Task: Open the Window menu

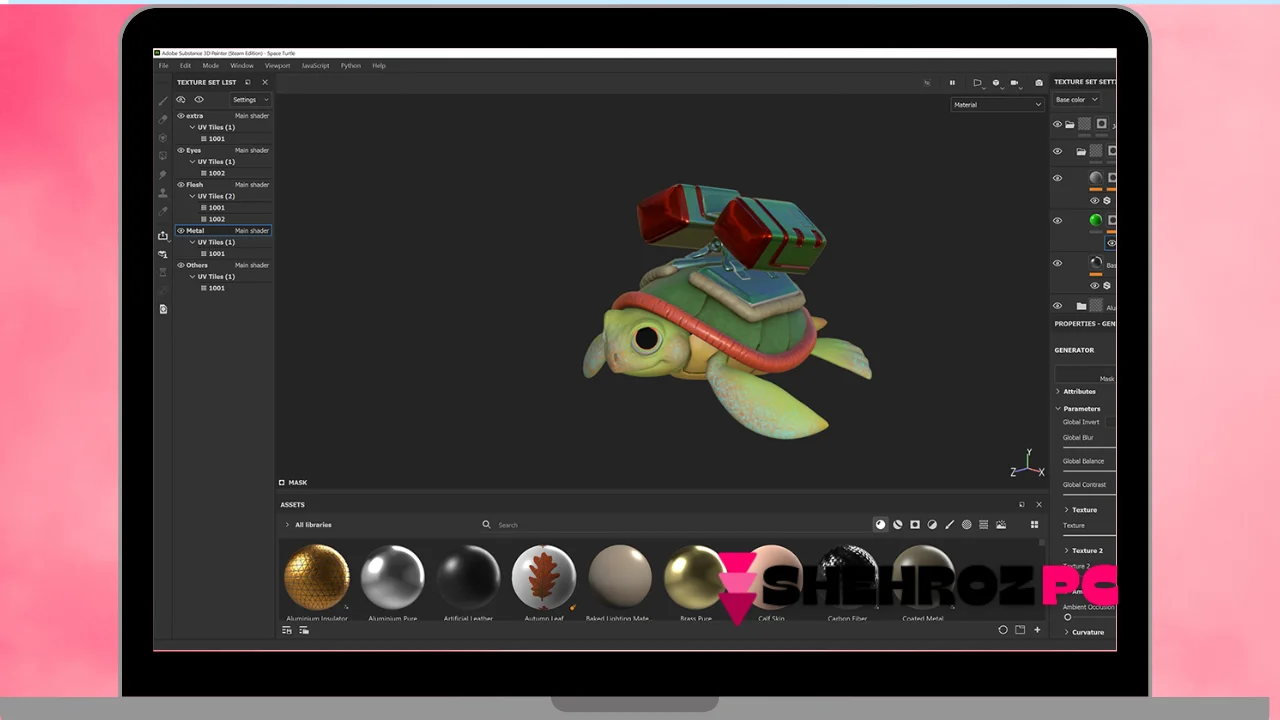Action: point(242,65)
